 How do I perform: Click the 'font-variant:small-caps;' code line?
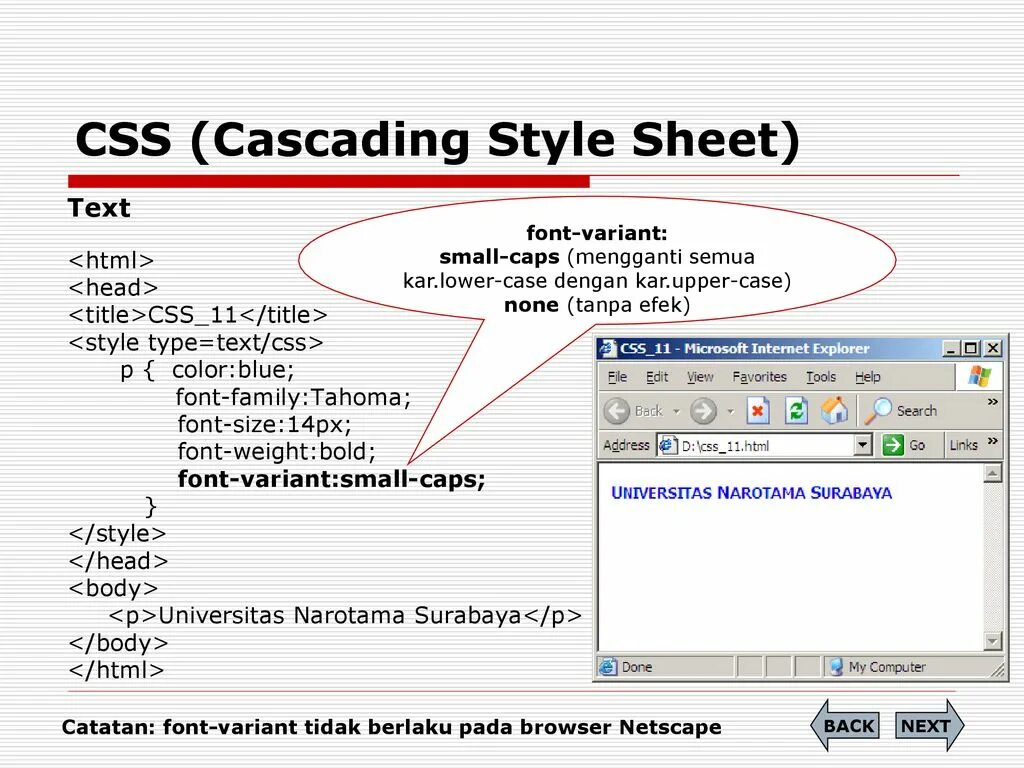coord(332,479)
